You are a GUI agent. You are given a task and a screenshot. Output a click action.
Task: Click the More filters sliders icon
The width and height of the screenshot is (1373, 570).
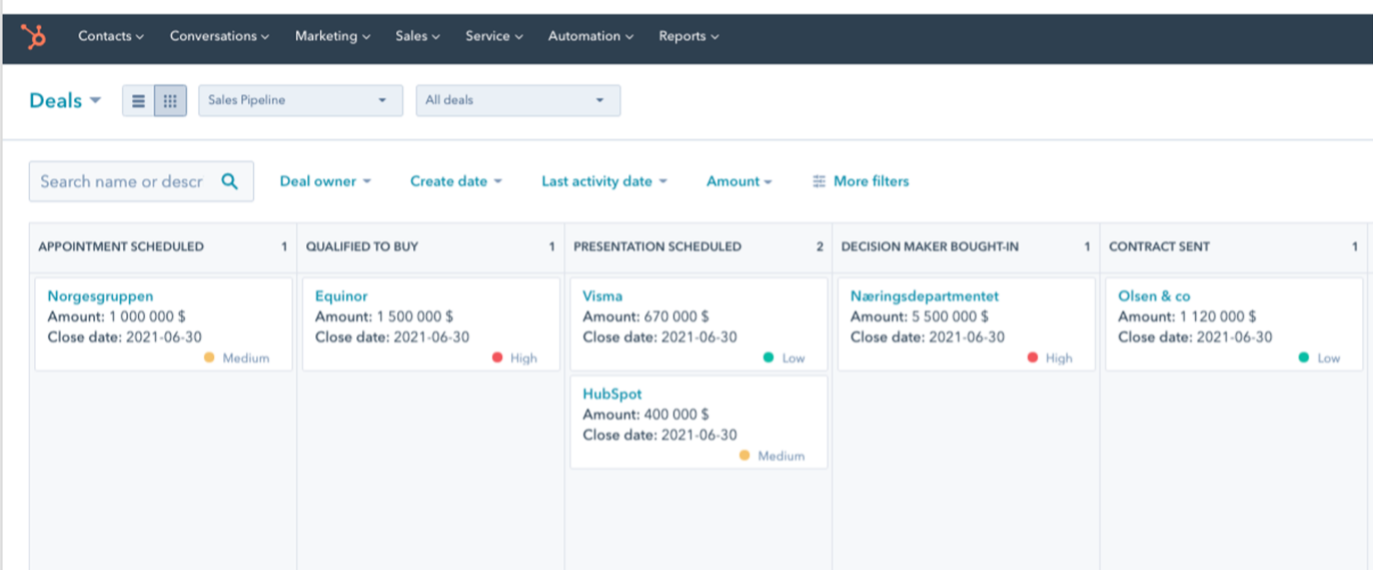click(819, 181)
